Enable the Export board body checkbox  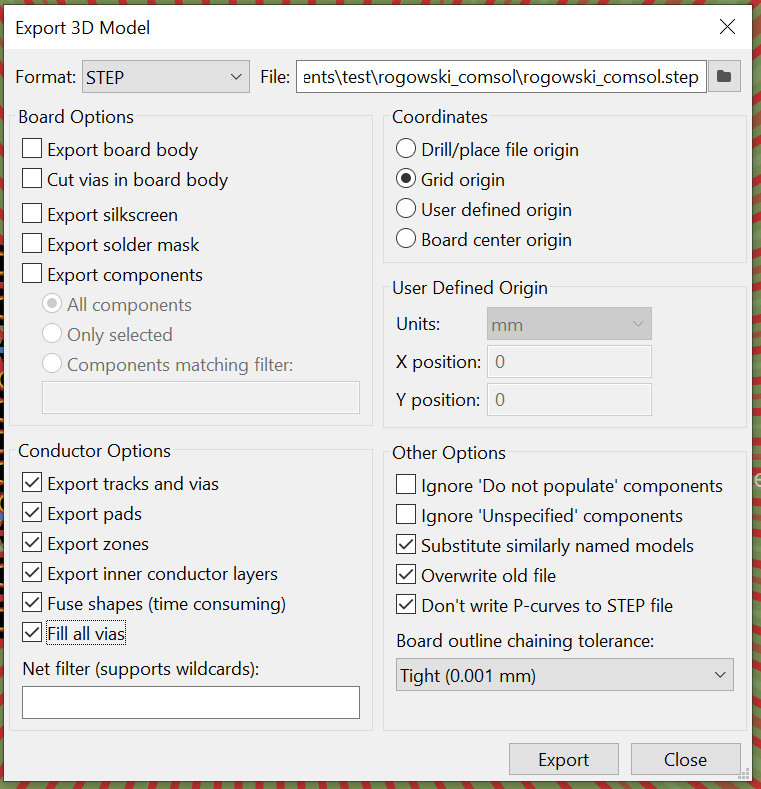point(33,150)
